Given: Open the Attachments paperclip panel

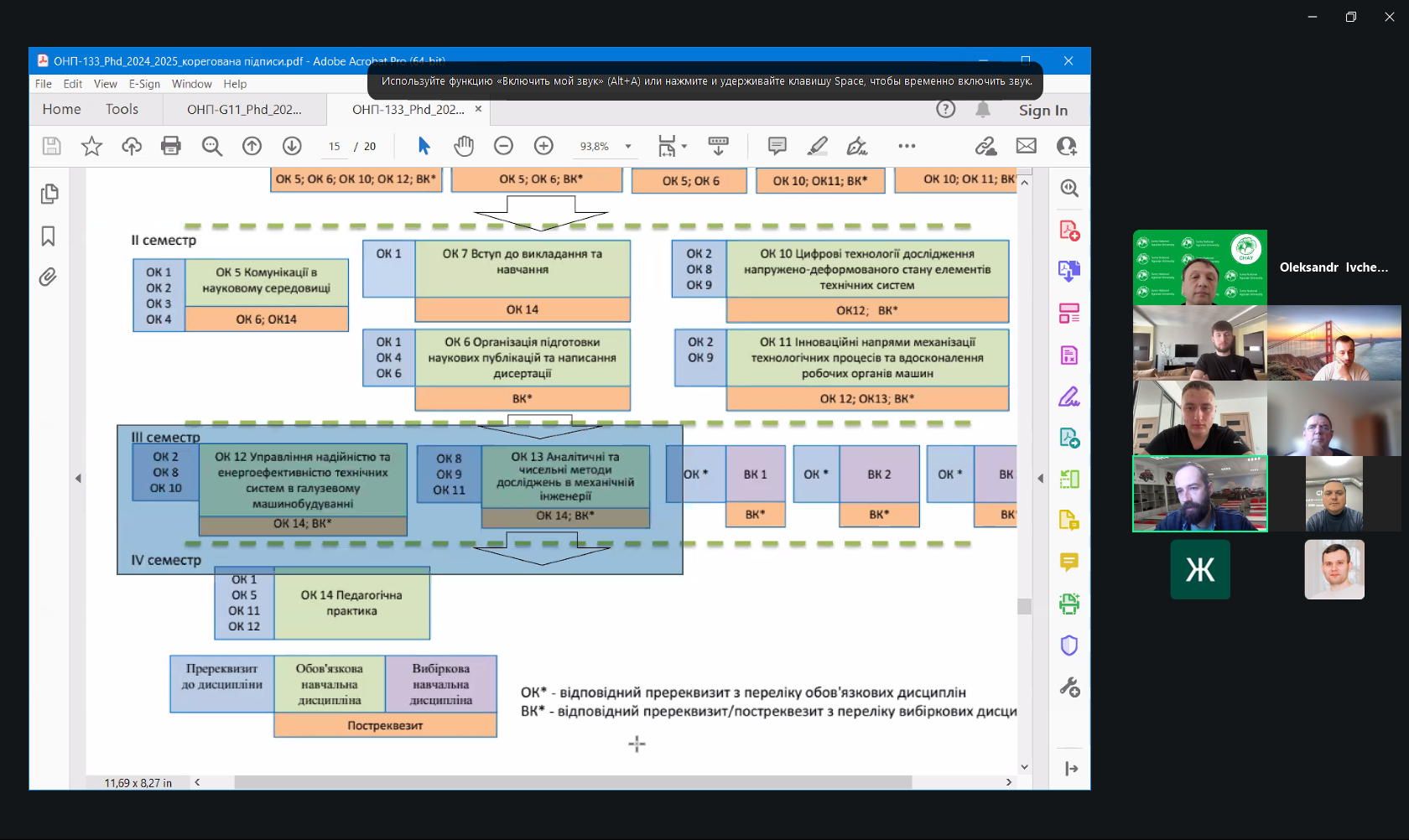Looking at the screenshot, I should 49,277.
